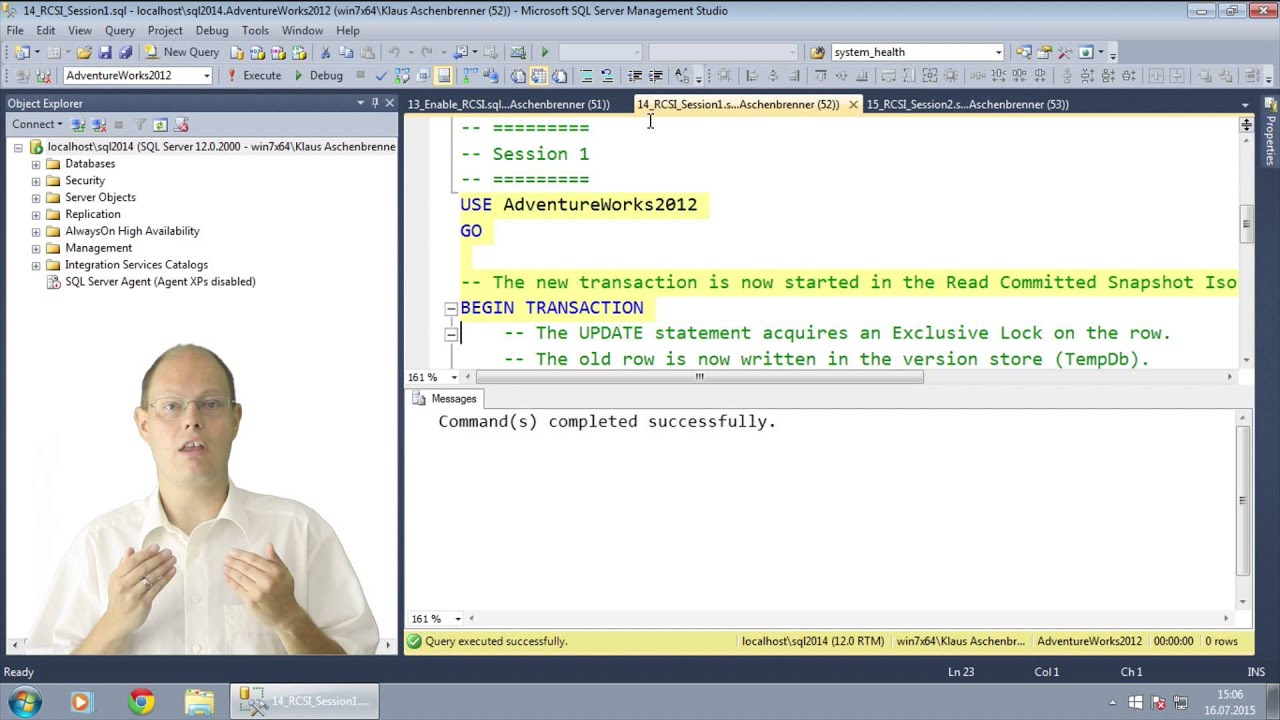Expand the Management node

tap(36, 248)
